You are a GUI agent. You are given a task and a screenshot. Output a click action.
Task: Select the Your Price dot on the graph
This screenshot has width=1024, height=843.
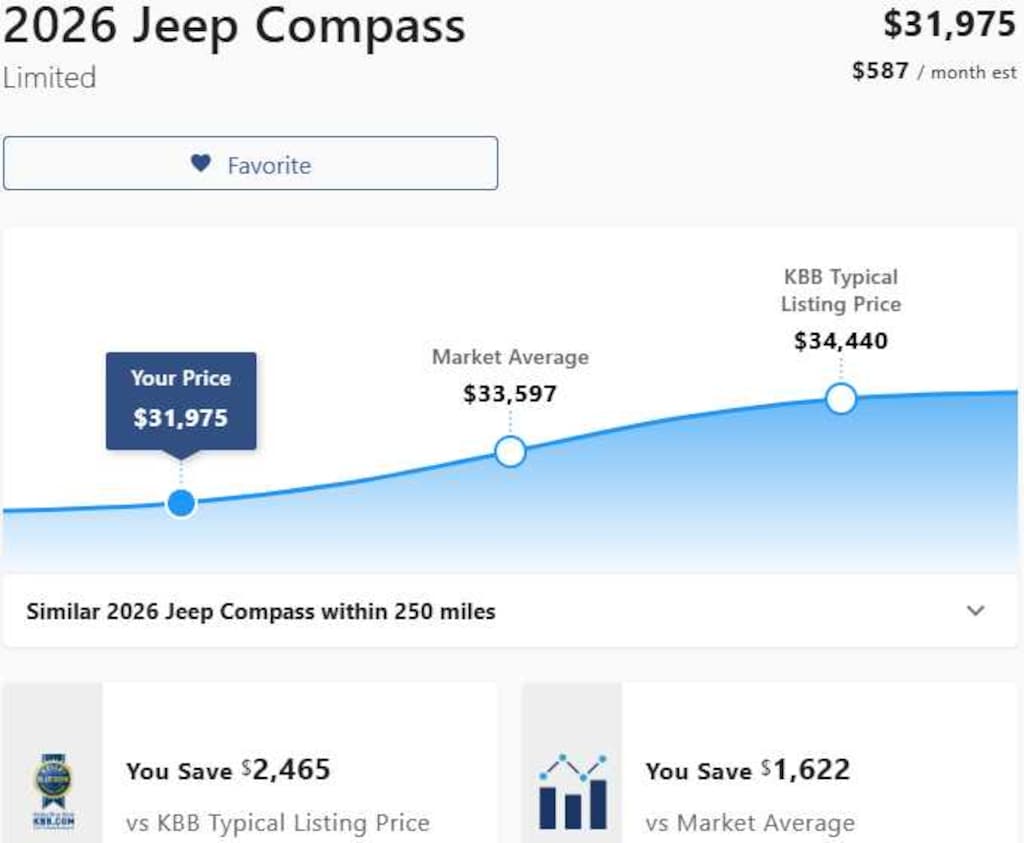point(181,502)
